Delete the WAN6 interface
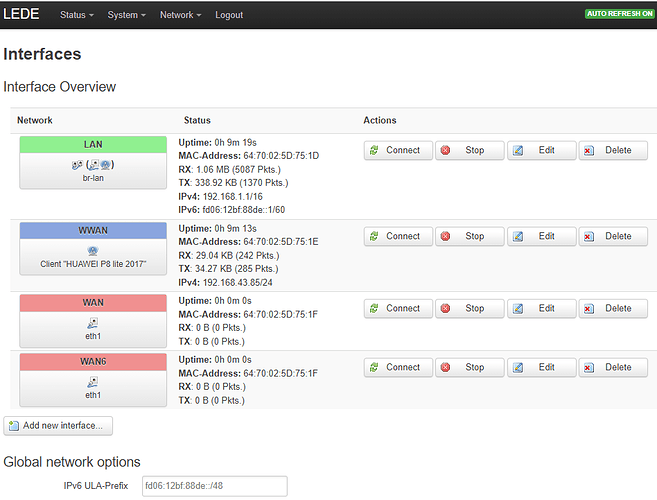Screen dimensions: 657x500 coord(611,367)
